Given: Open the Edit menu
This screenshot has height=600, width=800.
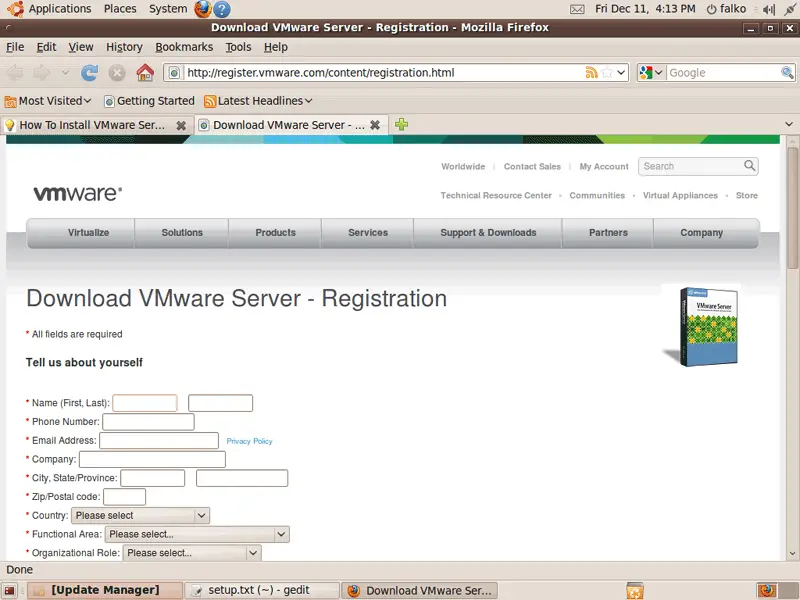Looking at the screenshot, I should (x=46, y=47).
